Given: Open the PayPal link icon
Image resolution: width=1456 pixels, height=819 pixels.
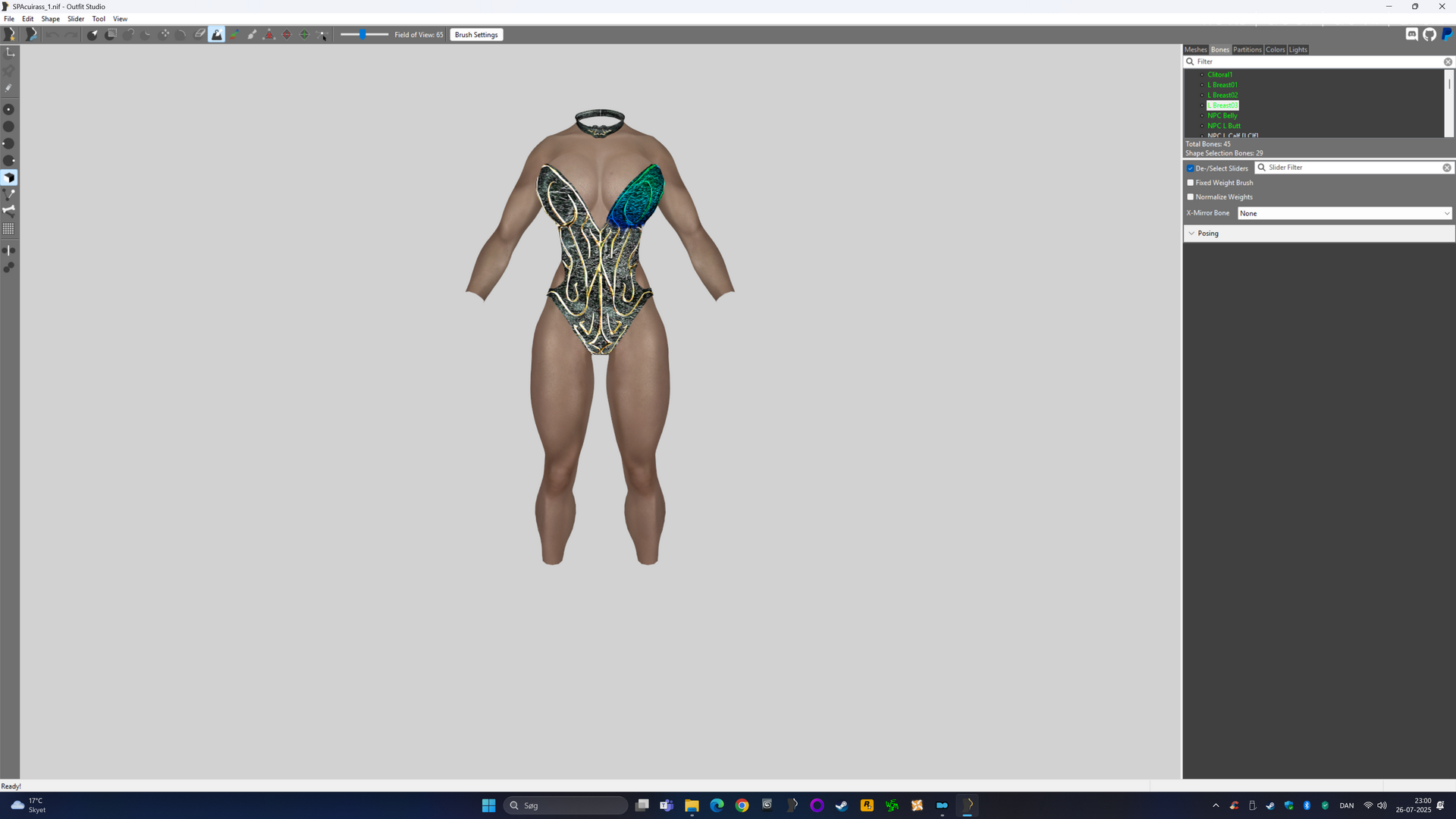Looking at the screenshot, I should pos(1447,35).
